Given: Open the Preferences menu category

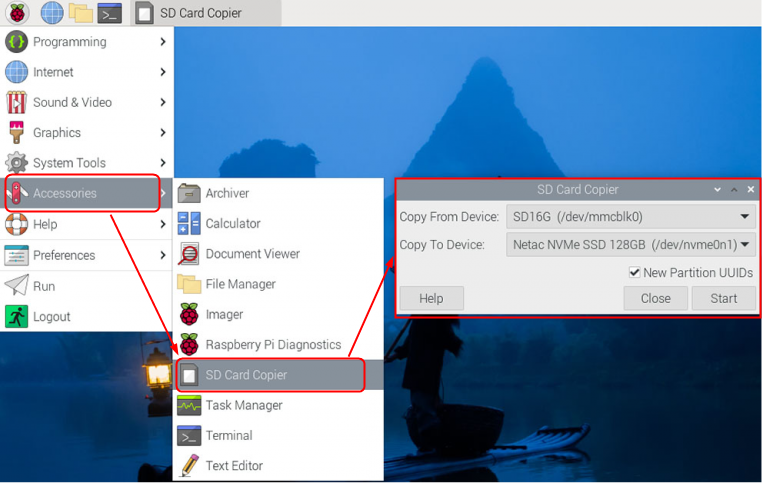Looking at the screenshot, I should [86, 255].
